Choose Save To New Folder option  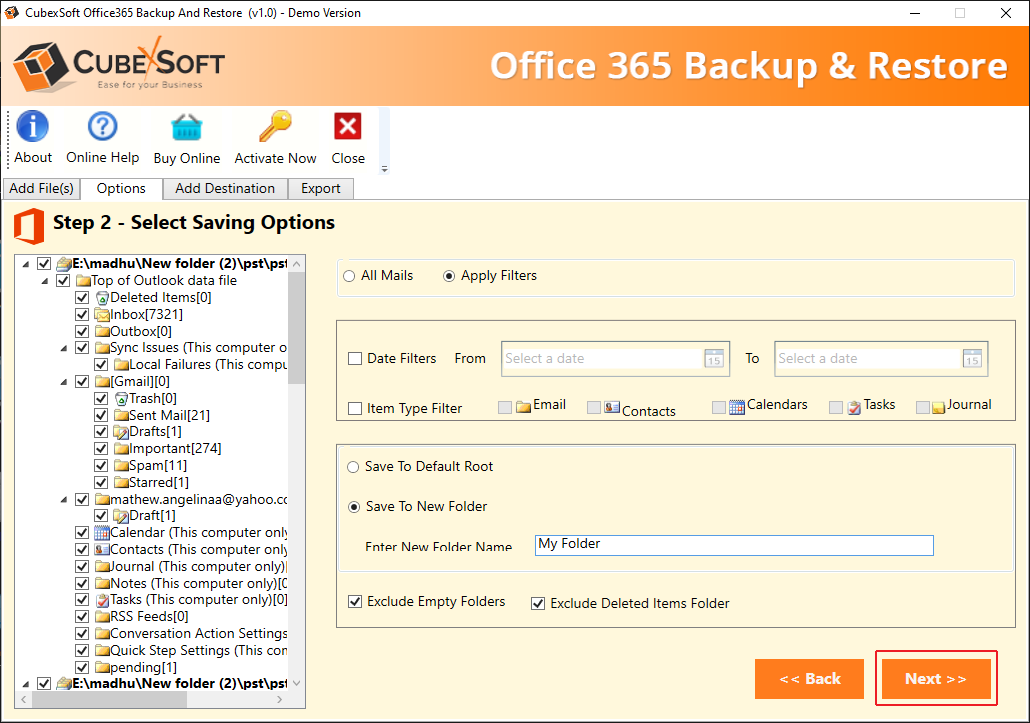[354, 507]
